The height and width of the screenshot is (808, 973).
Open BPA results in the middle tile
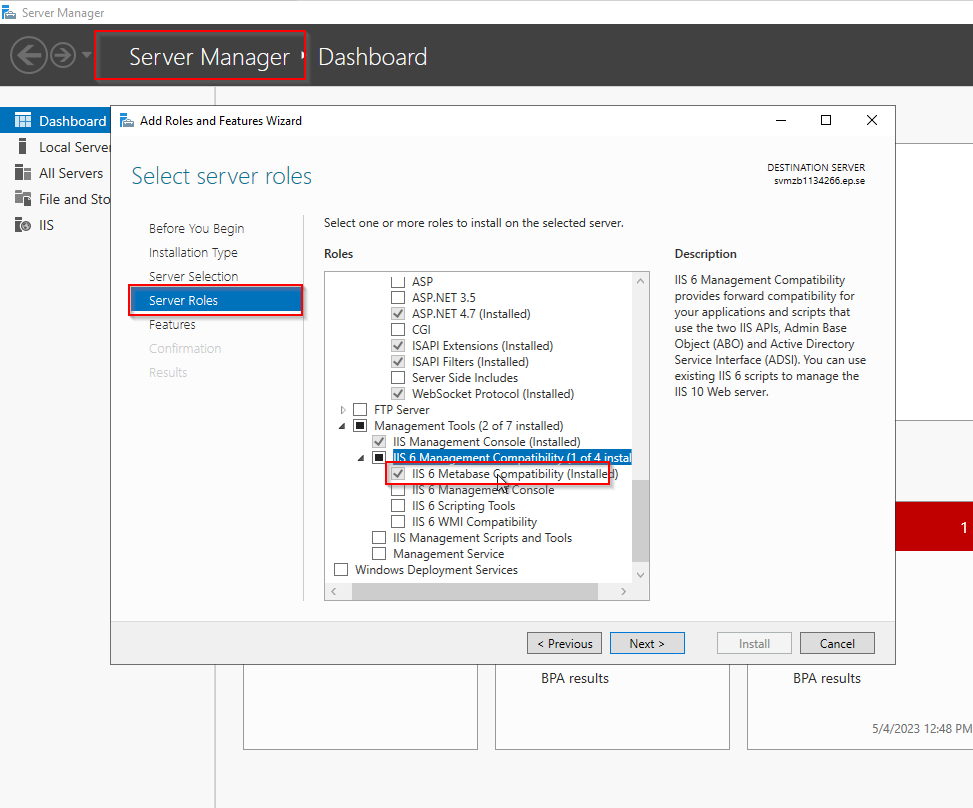575,678
